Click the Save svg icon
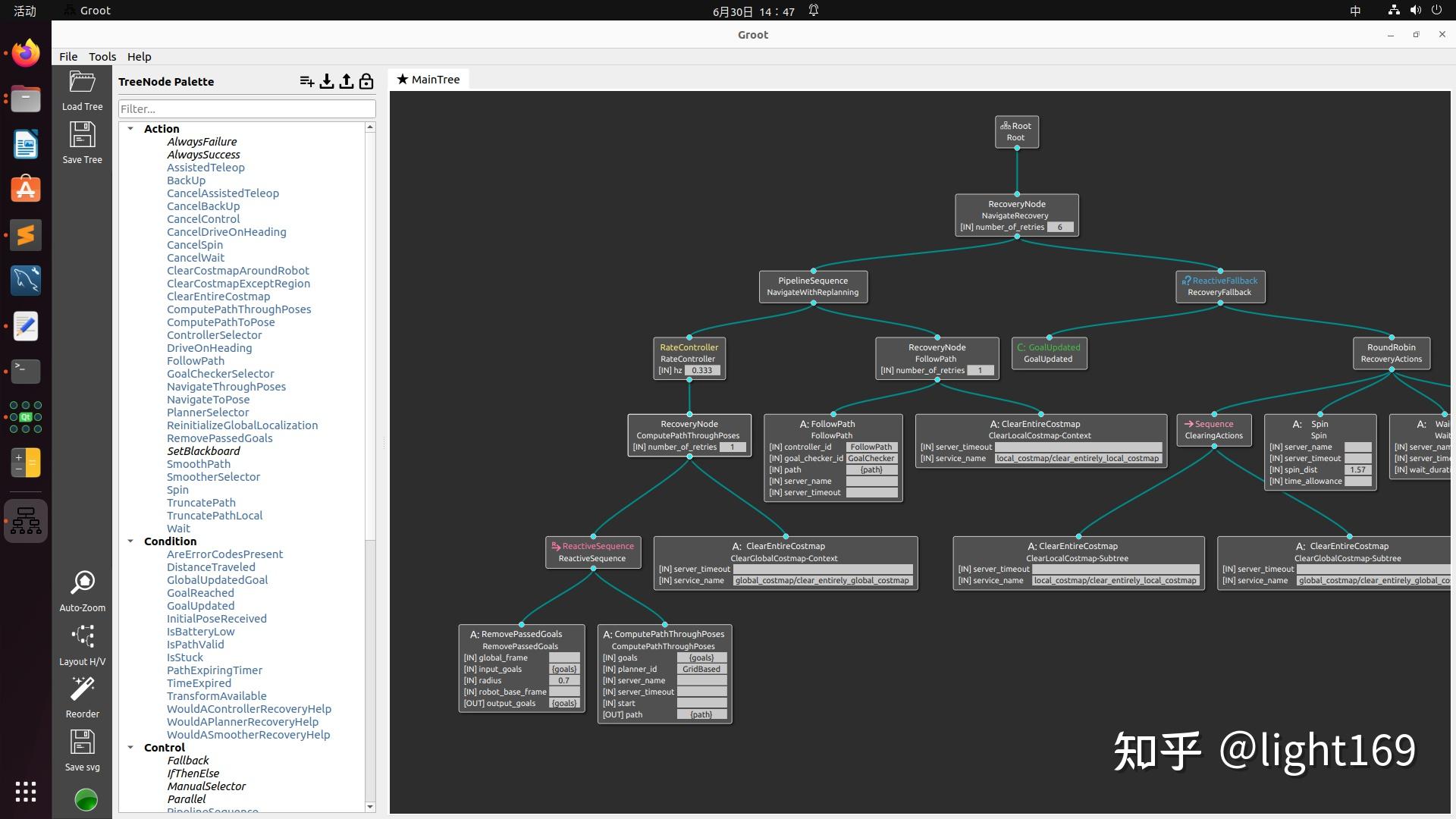 pos(82,743)
